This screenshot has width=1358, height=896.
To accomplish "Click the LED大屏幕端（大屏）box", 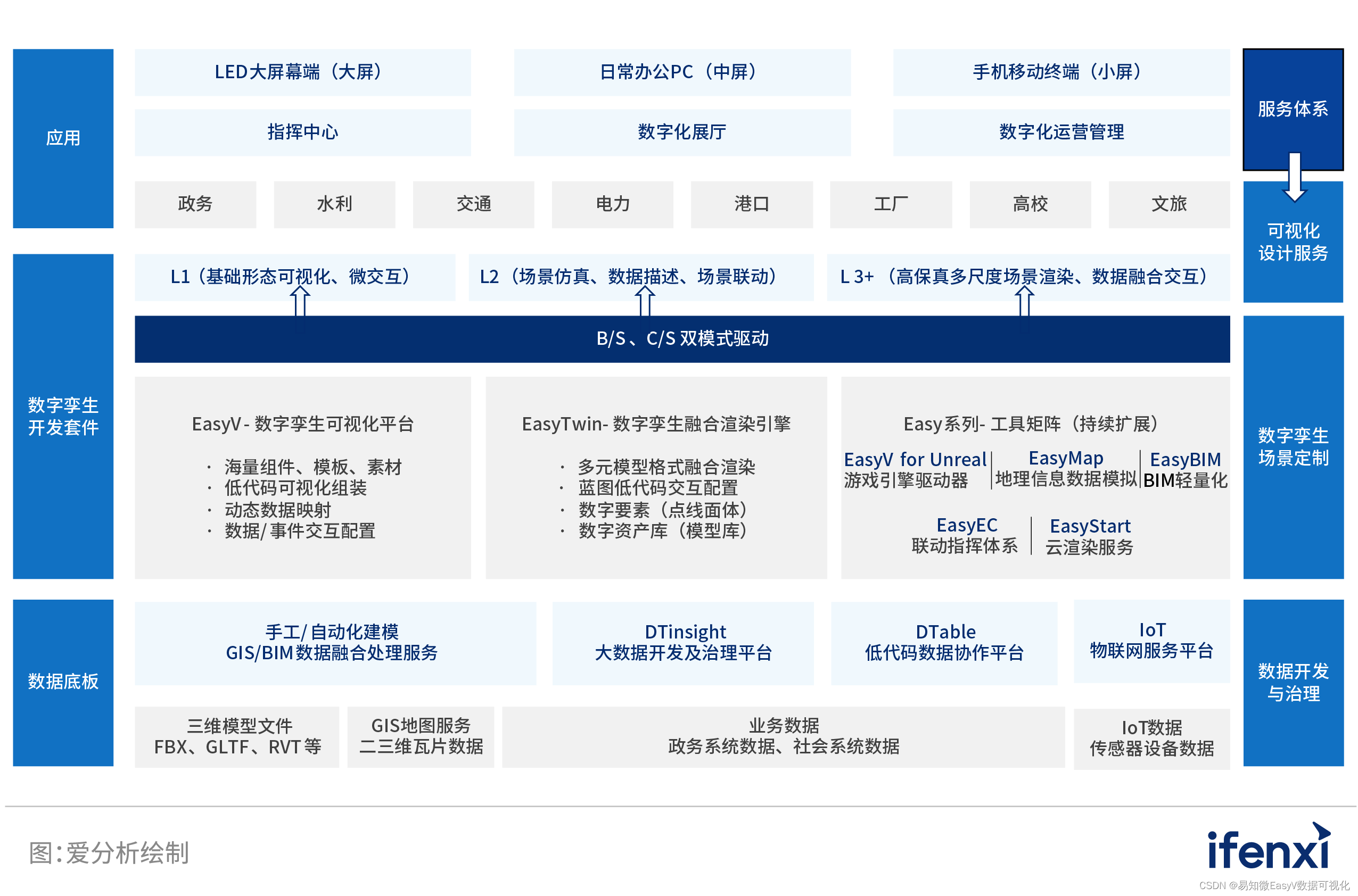I will pyautogui.click(x=302, y=72).
